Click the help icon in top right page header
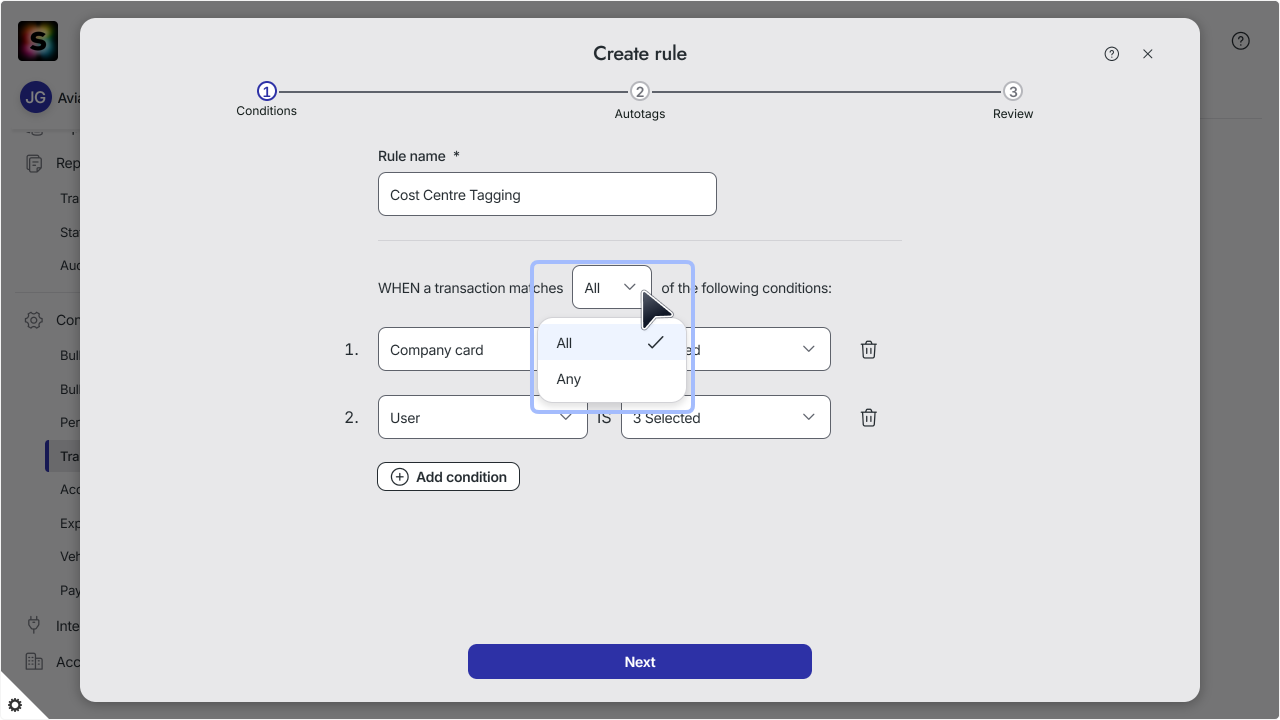1280x720 pixels. coord(1241,41)
